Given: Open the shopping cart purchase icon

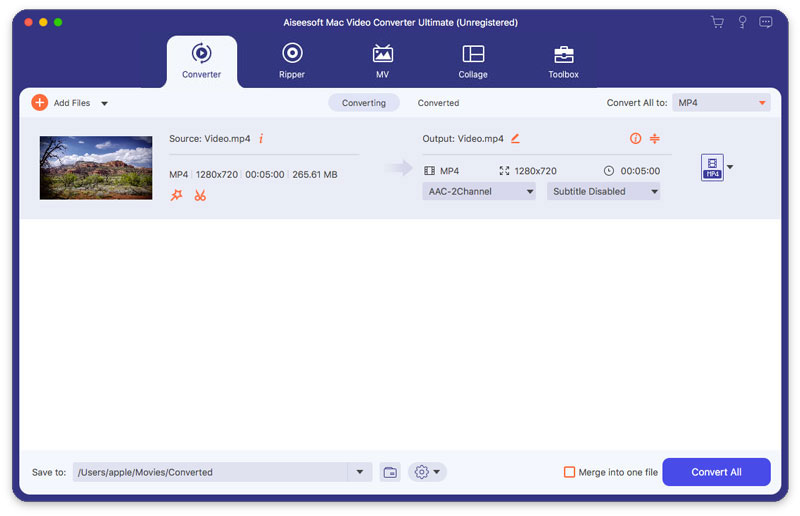Looking at the screenshot, I should [717, 22].
